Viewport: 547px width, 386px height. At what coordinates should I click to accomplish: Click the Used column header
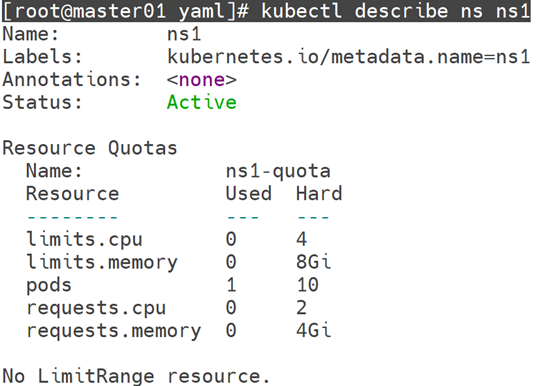248,194
